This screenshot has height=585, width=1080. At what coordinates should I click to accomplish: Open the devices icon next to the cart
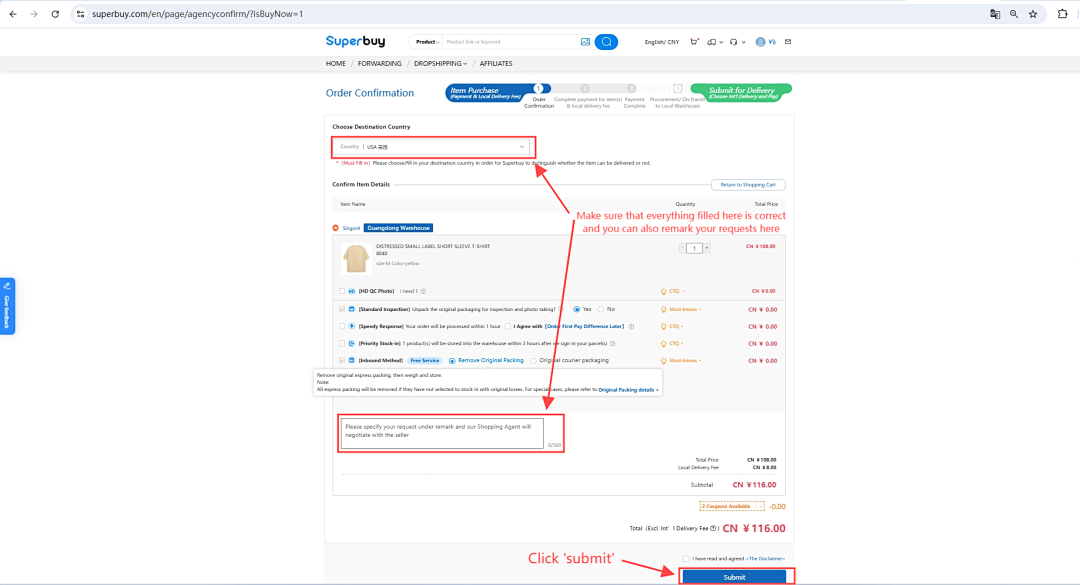pyautogui.click(x=712, y=42)
